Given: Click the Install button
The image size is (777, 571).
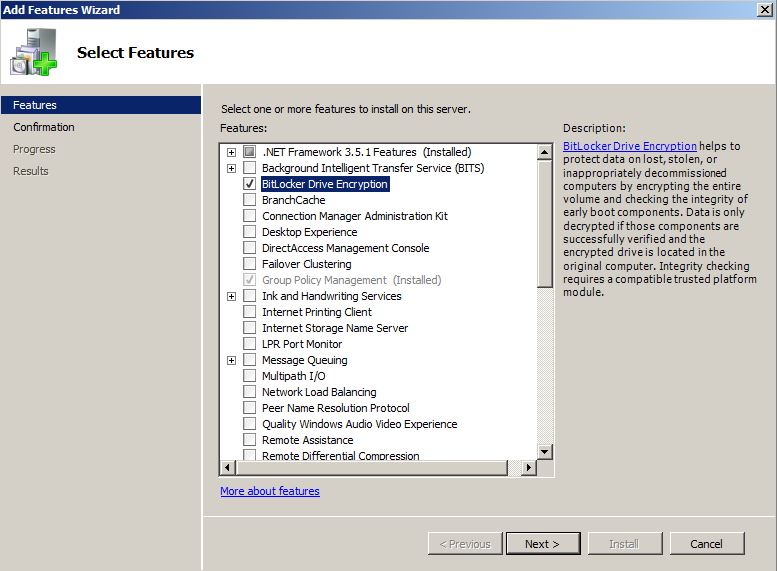Looking at the screenshot, I should pos(625,544).
